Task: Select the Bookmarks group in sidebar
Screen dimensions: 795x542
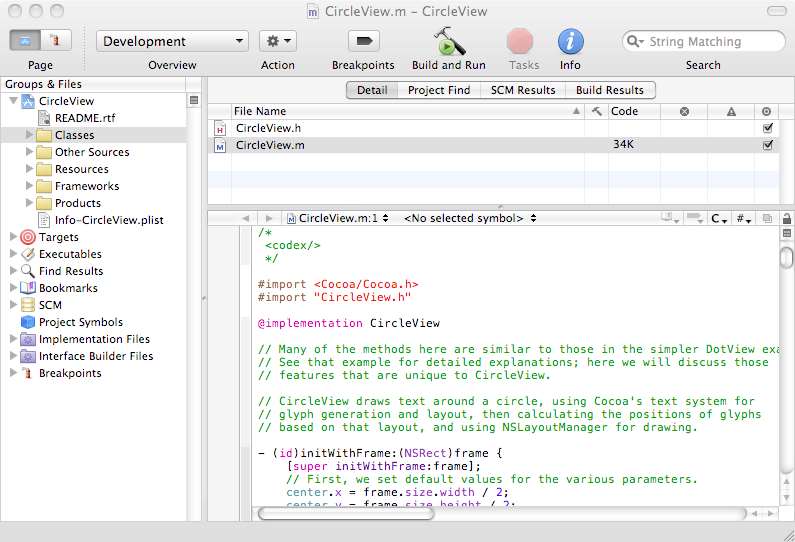Action: pos(68,288)
